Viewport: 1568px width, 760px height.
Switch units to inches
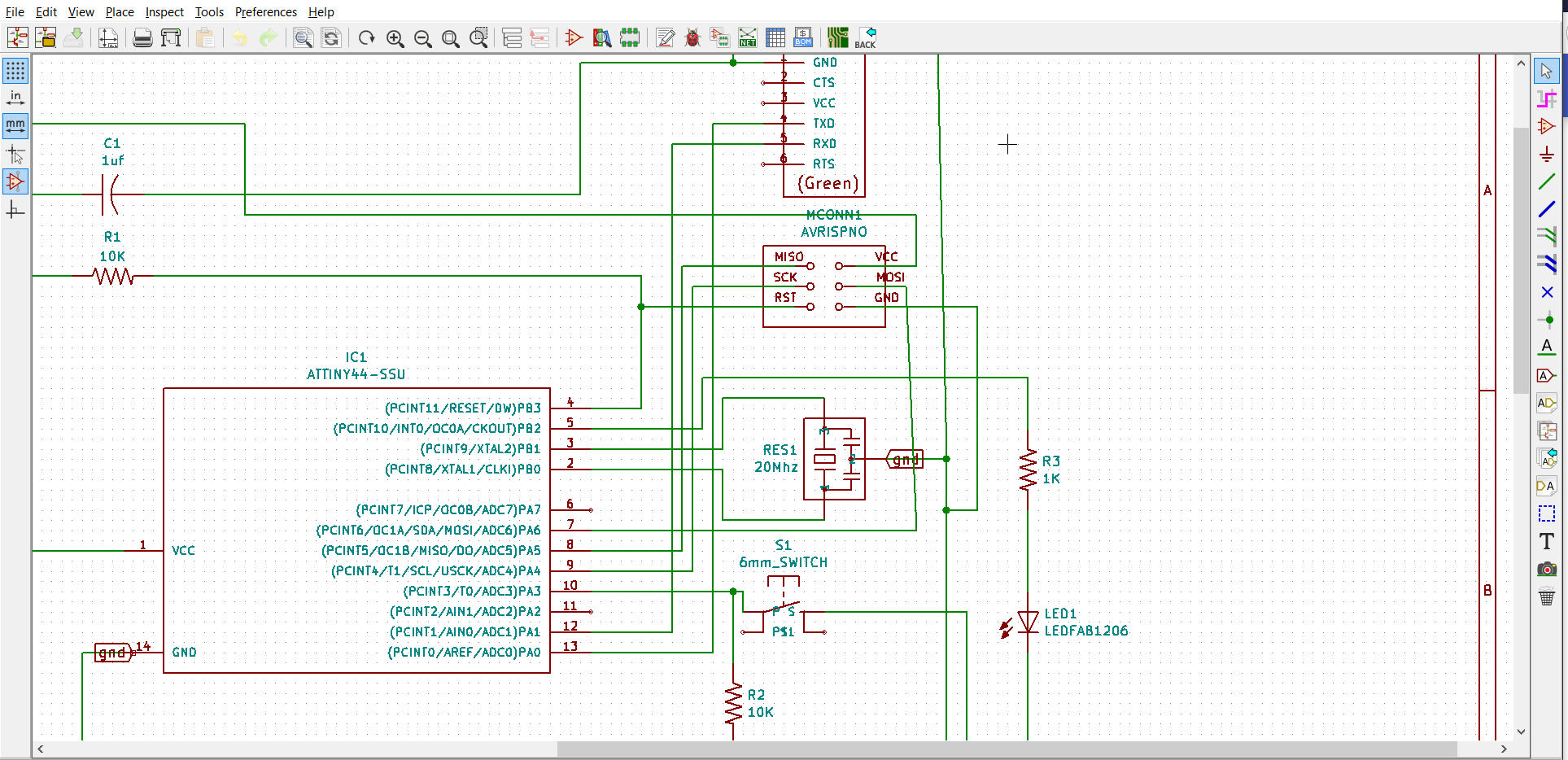click(x=15, y=98)
